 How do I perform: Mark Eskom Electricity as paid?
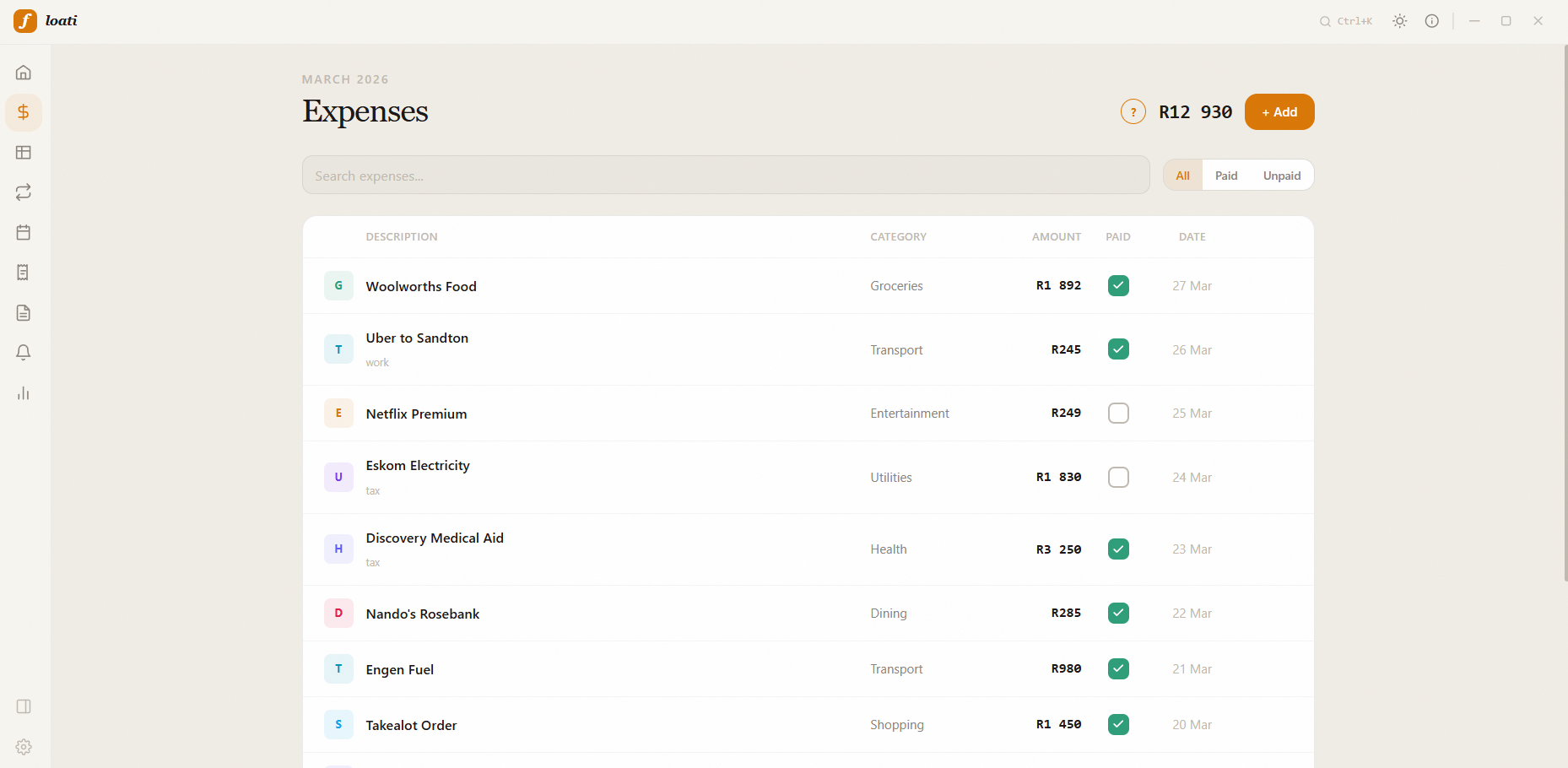1118,477
